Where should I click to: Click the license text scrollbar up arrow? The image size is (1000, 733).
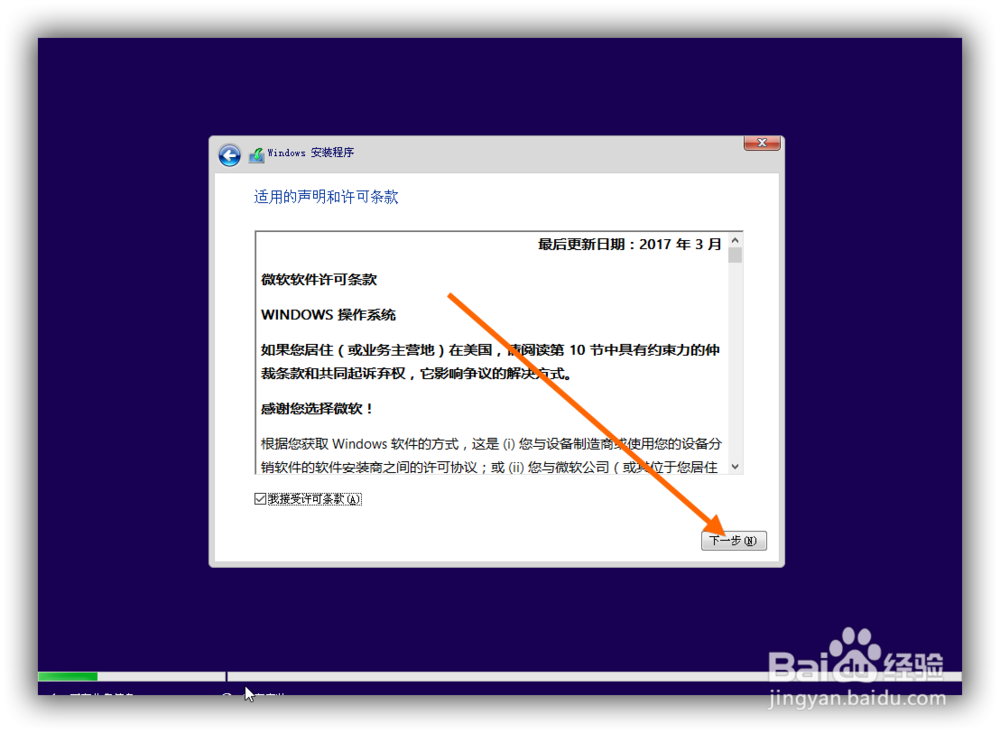(735, 241)
